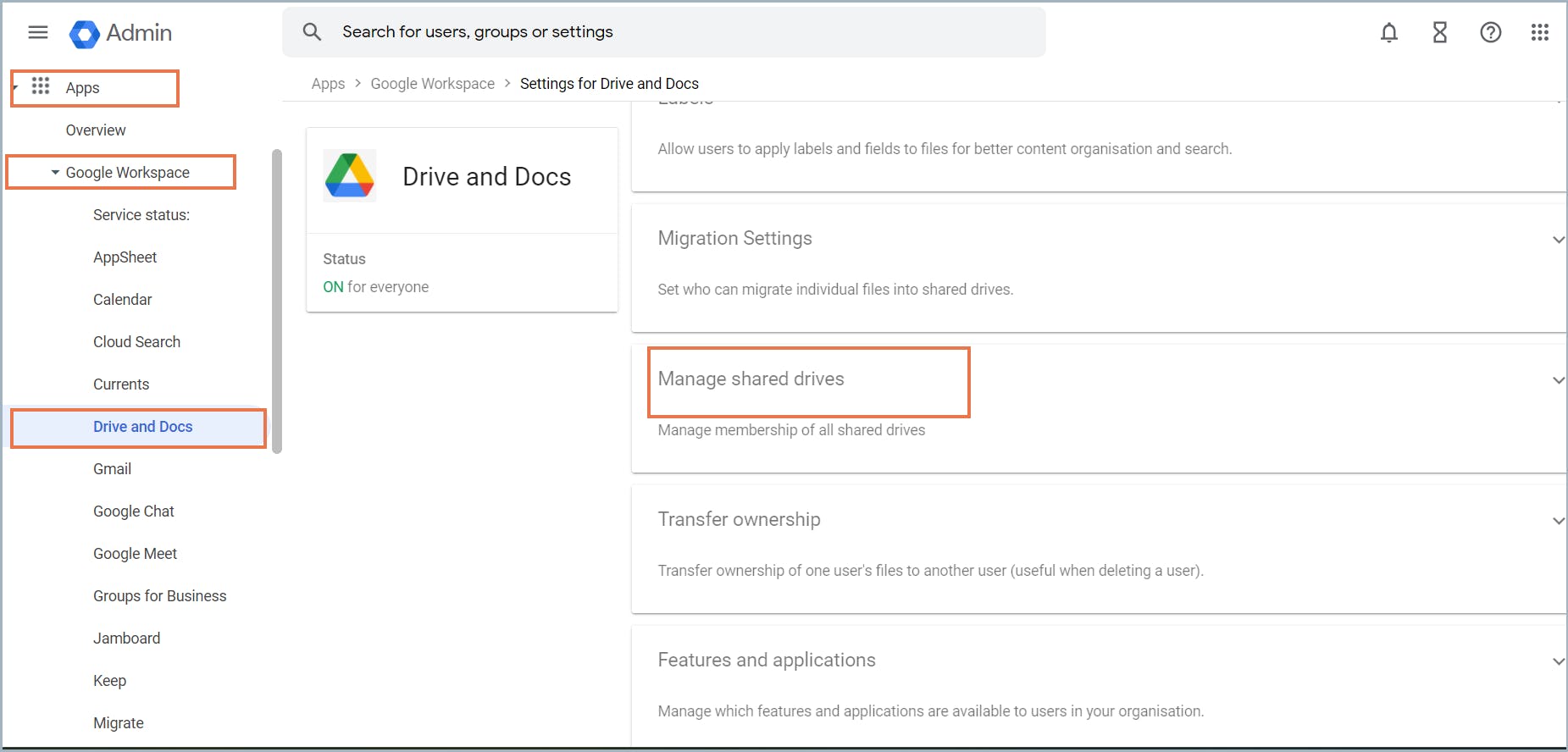
Task: Open Cloud Search settings
Action: [137, 342]
